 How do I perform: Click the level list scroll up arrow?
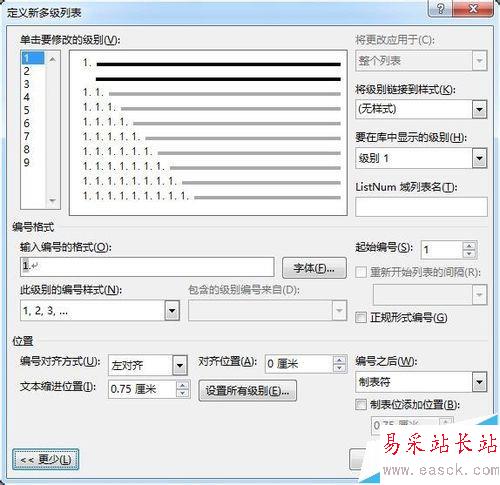[52, 59]
